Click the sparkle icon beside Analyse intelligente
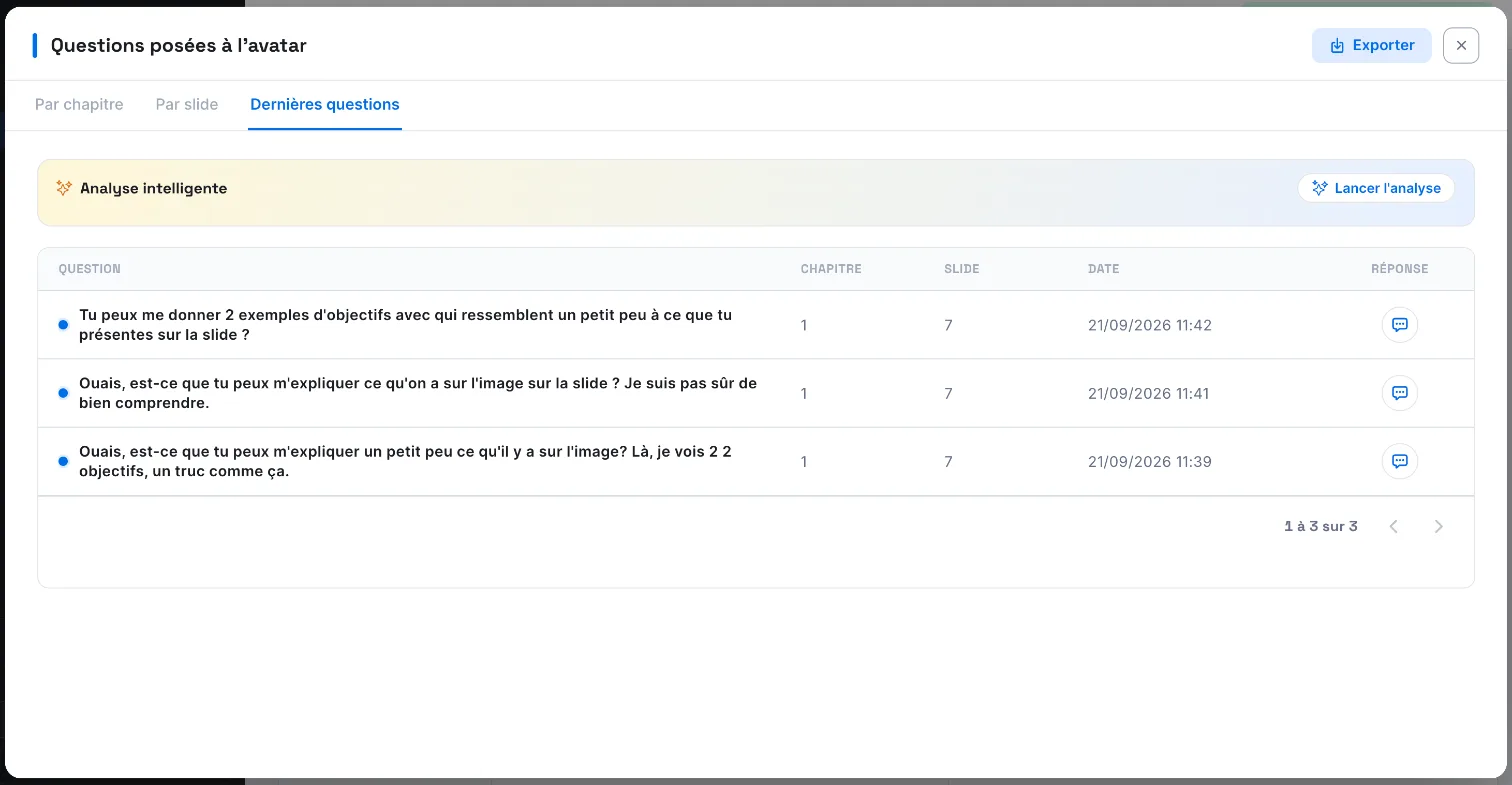 64,188
